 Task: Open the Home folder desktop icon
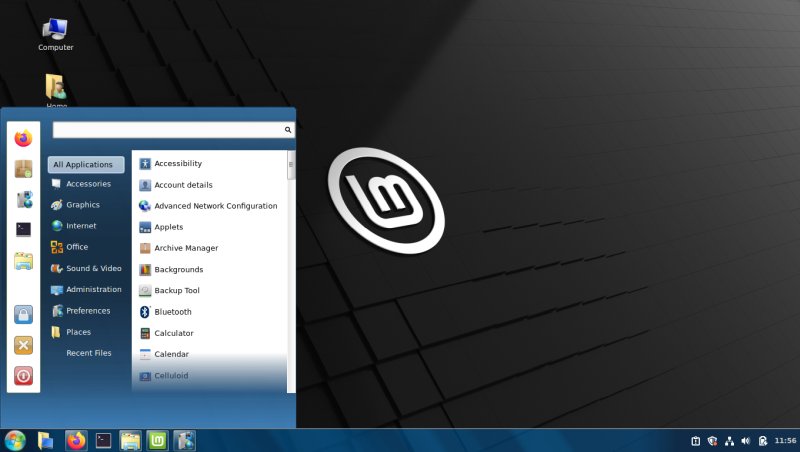click(56, 91)
